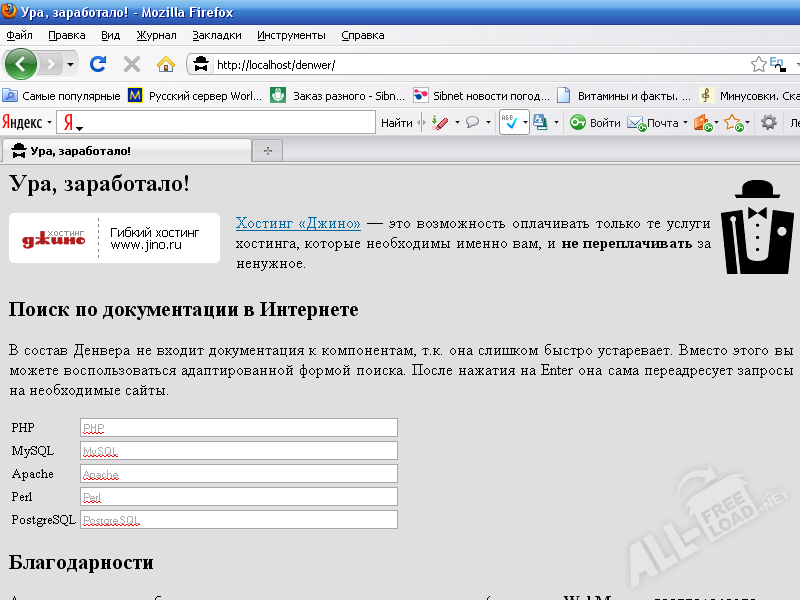Click the Stop loading X icon
Image resolution: width=800 pixels, height=600 pixels.
[x=131, y=64]
